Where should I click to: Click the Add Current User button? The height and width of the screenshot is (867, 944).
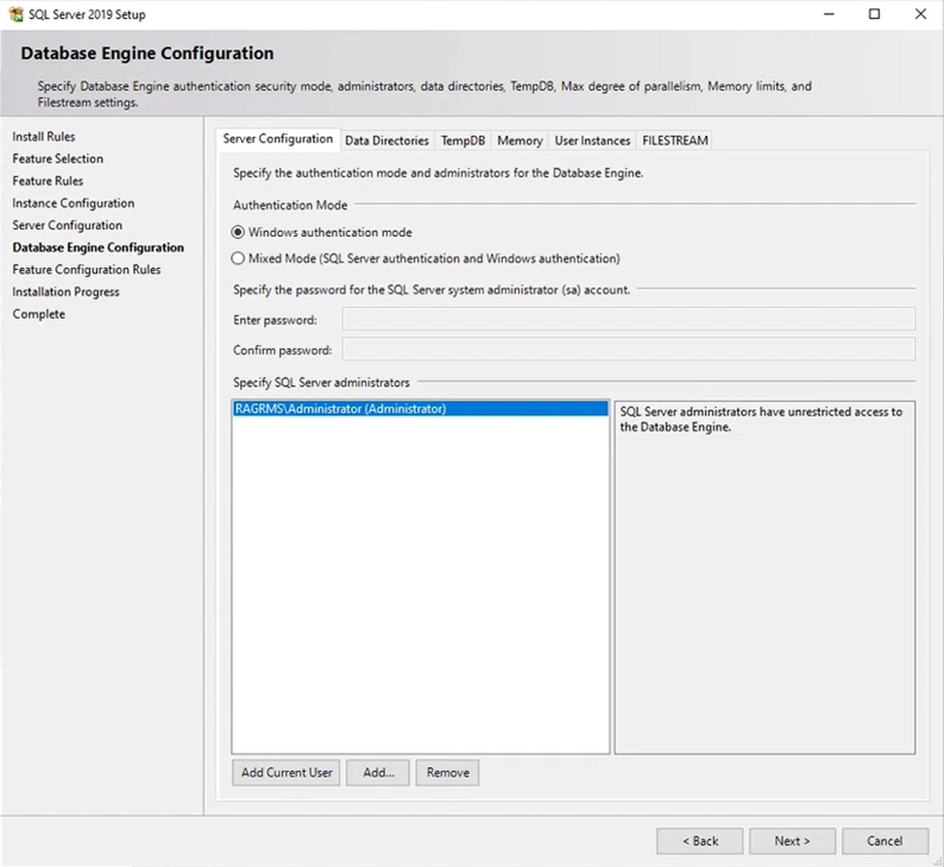[286, 772]
